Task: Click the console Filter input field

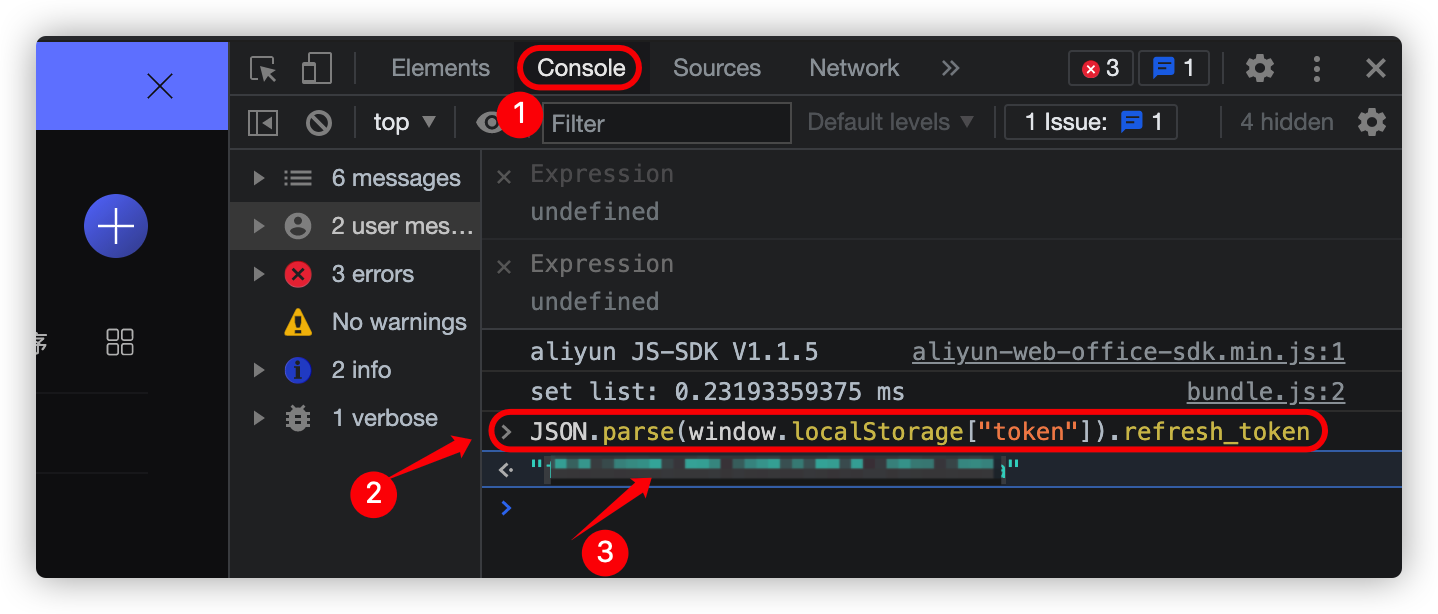Action: [667, 123]
